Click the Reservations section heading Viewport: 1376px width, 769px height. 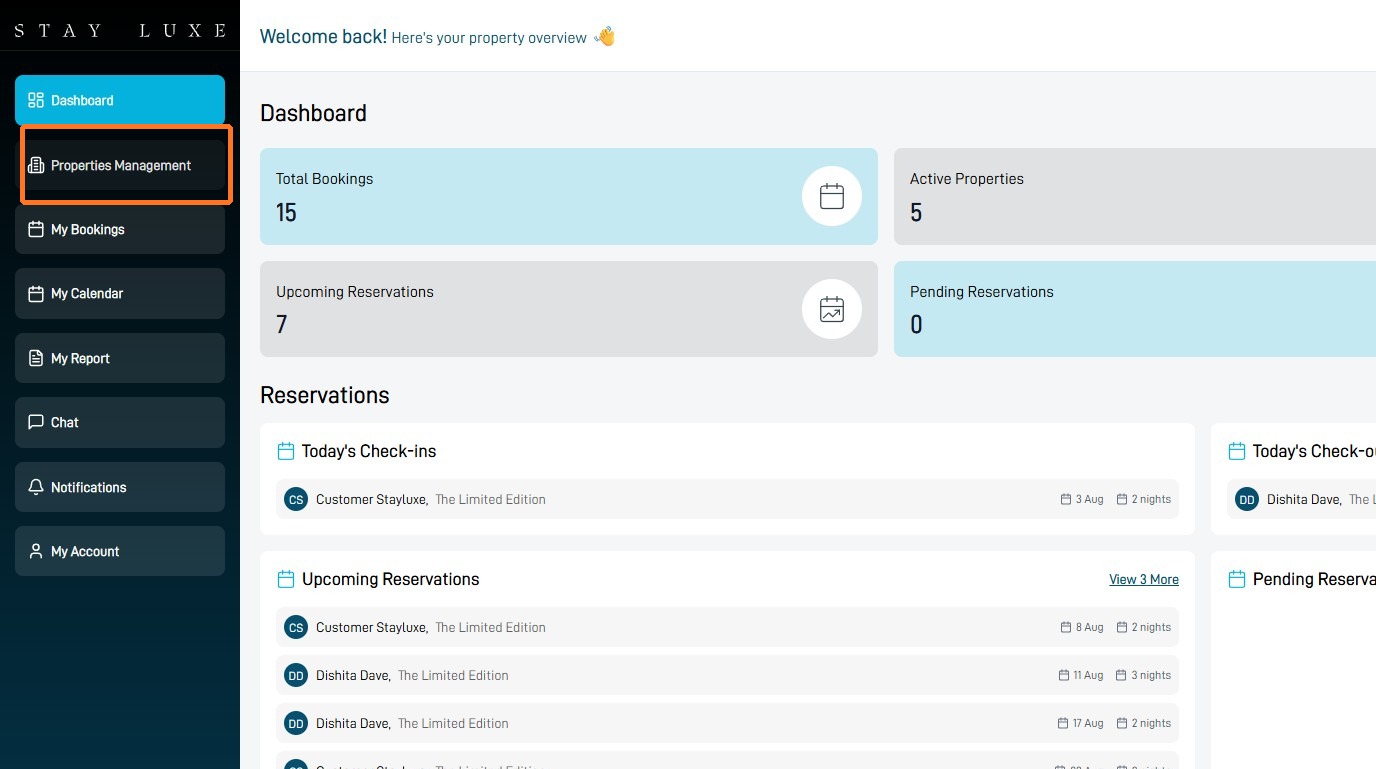(x=325, y=395)
